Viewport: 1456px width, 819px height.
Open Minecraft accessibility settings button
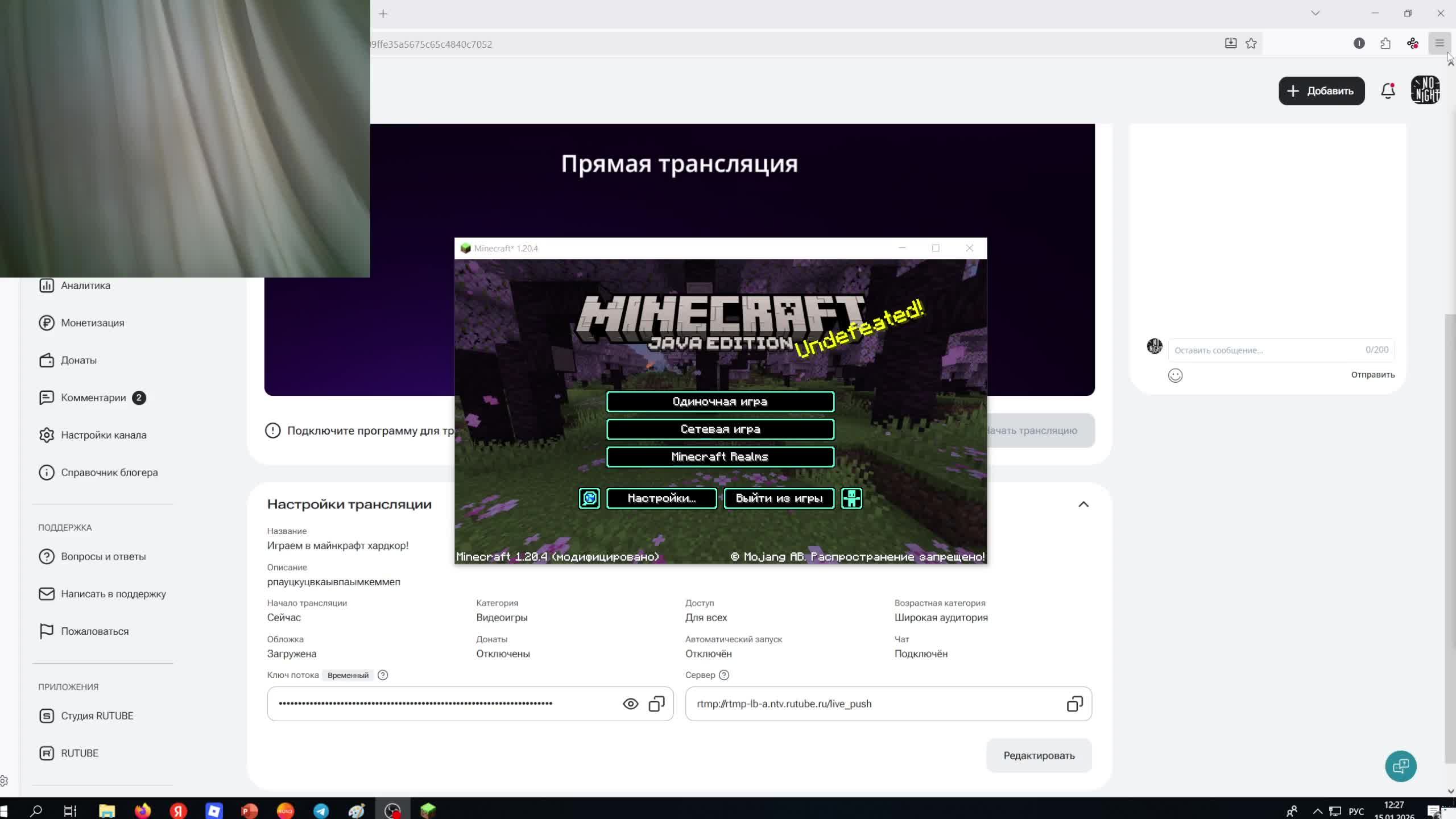[x=851, y=498]
